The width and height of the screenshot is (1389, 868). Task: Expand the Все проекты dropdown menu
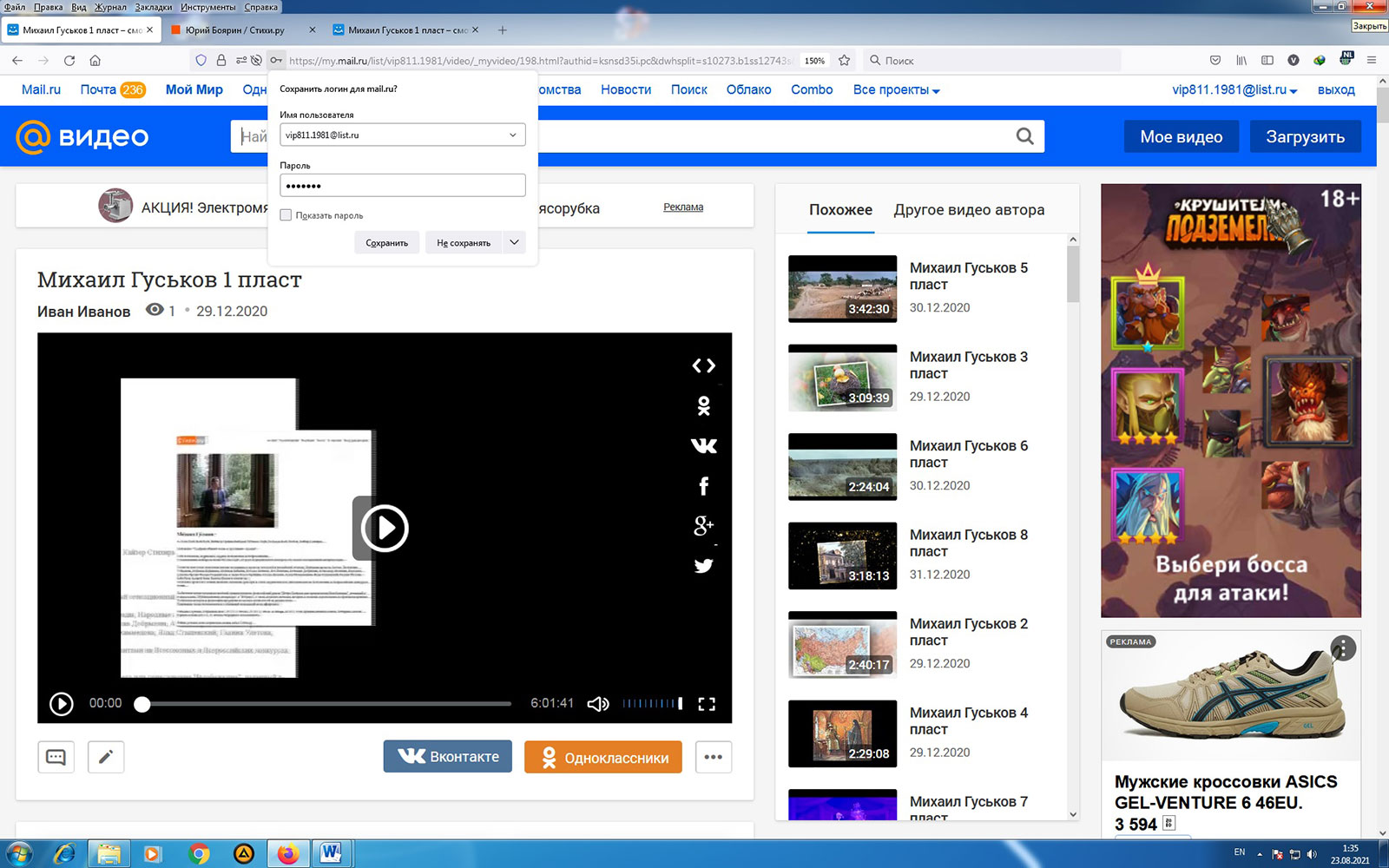(x=896, y=90)
